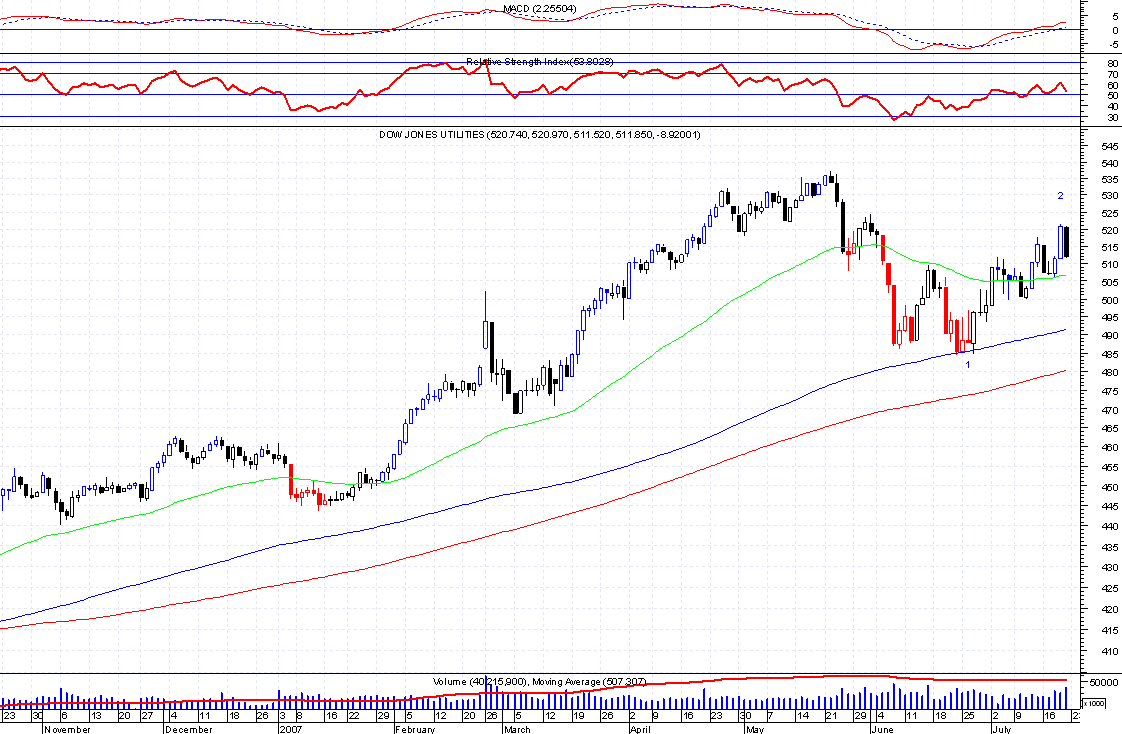Select the Relative Strength Index(53.8028) label
The width and height of the screenshot is (1122, 734).
point(540,62)
